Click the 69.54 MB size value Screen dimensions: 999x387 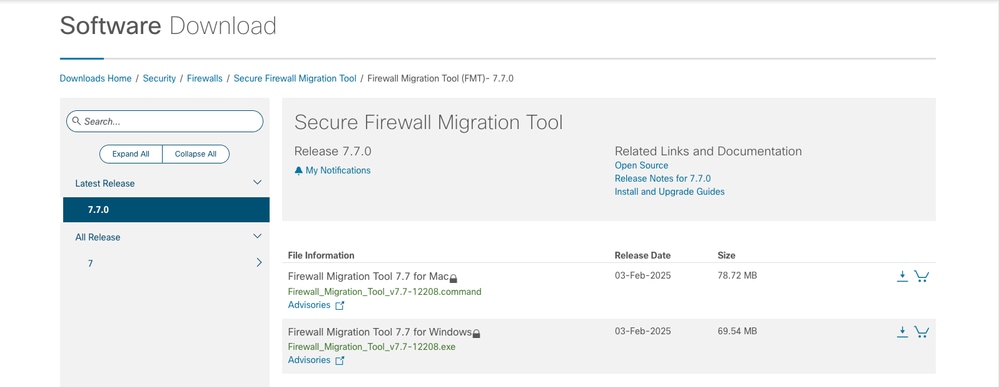[737, 331]
